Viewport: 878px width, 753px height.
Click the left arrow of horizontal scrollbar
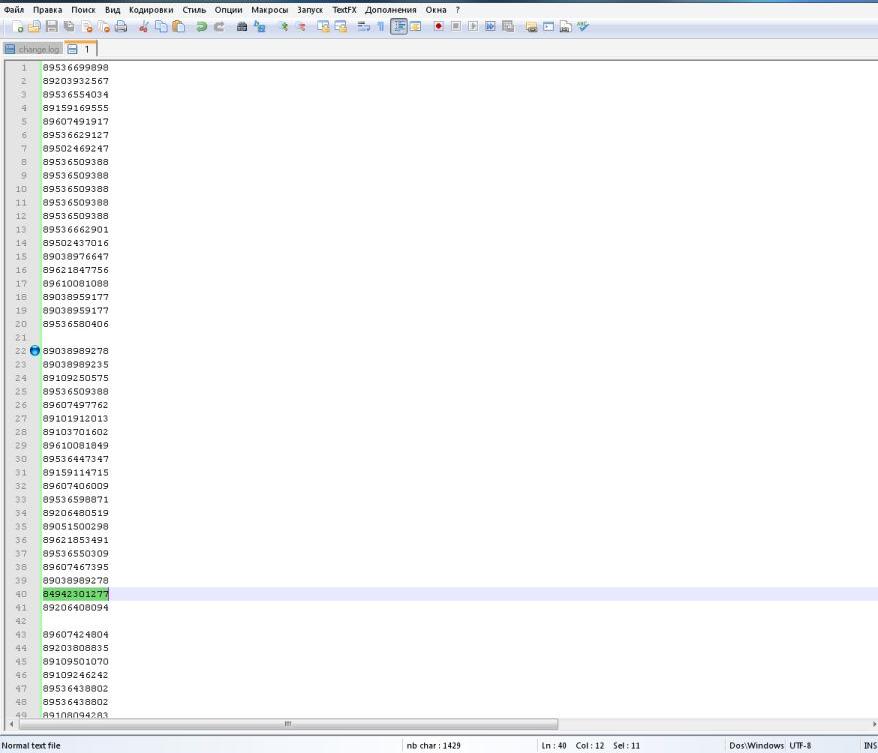(x=11, y=724)
